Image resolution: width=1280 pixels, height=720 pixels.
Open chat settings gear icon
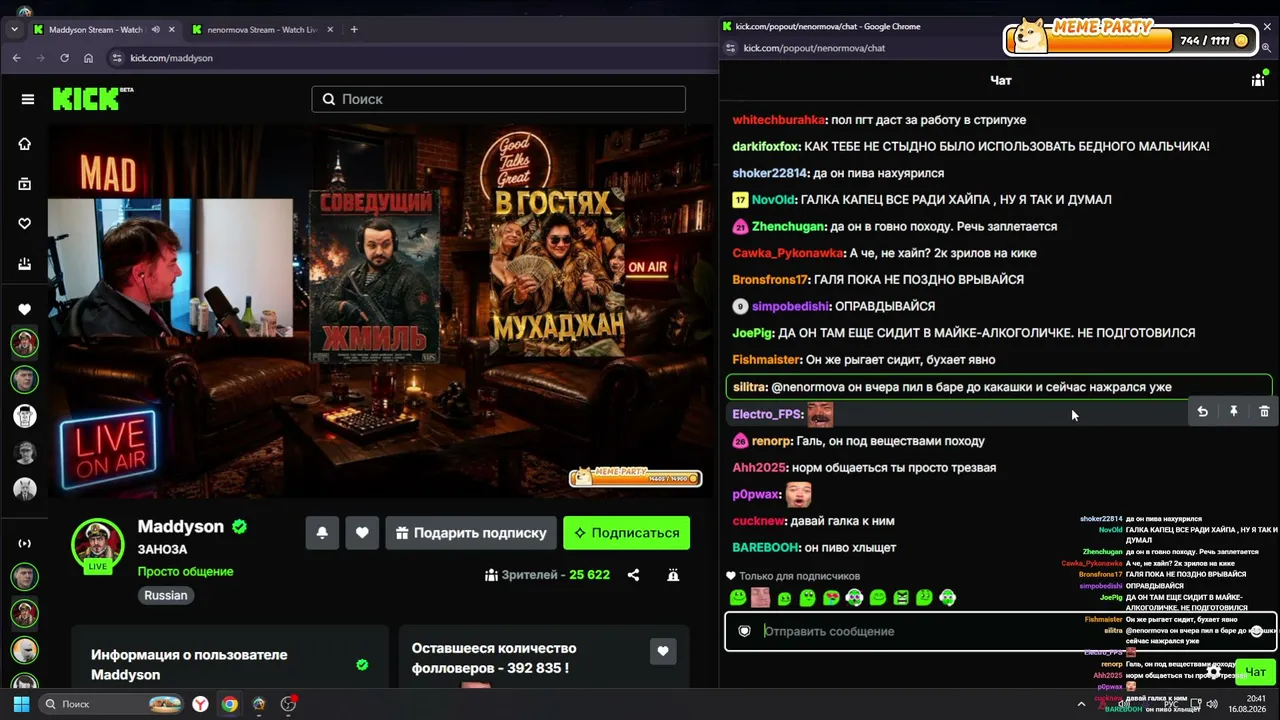tap(1213, 672)
